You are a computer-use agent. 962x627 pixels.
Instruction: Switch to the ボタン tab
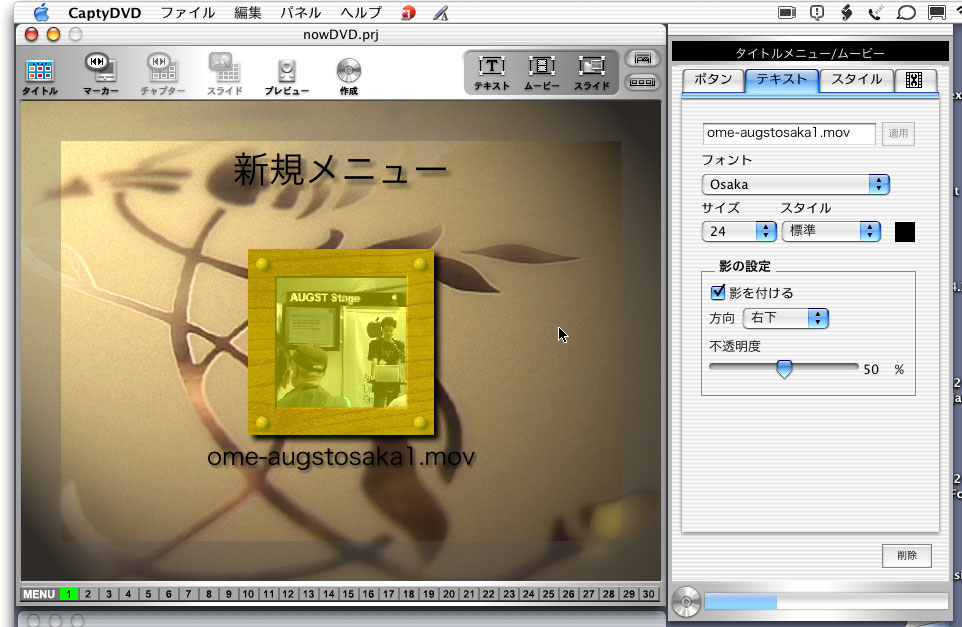(x=713, y=80)
